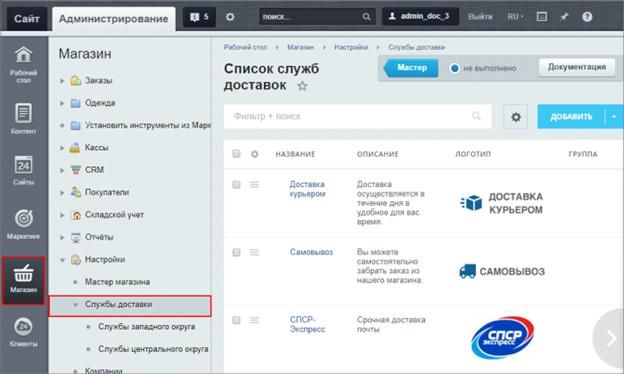Image resolution: width=624 pixels, height=374 pixels.
Task: Switch to the Сайт tab
Action: coord(27,19)
